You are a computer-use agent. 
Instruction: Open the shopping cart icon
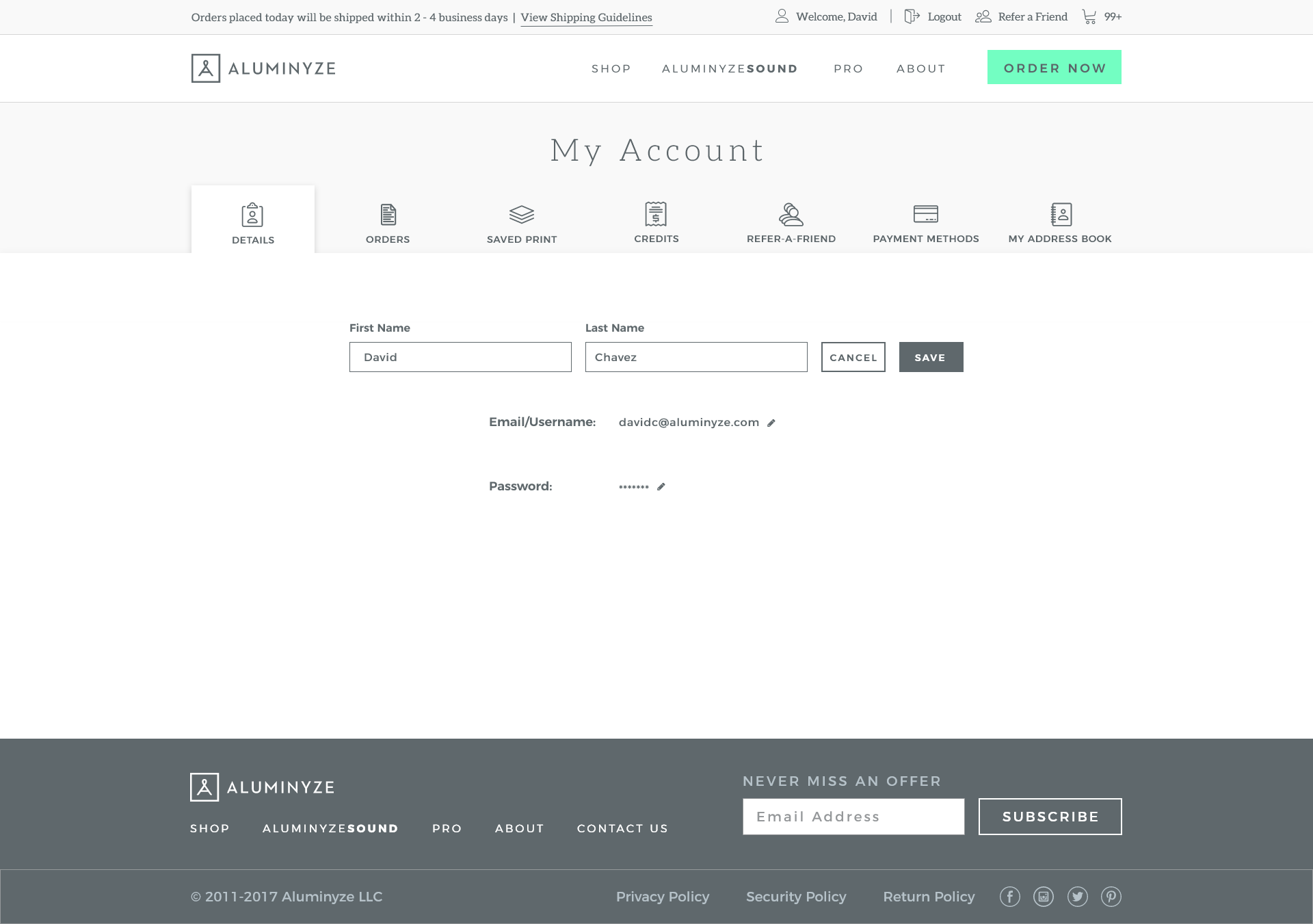1089,16
